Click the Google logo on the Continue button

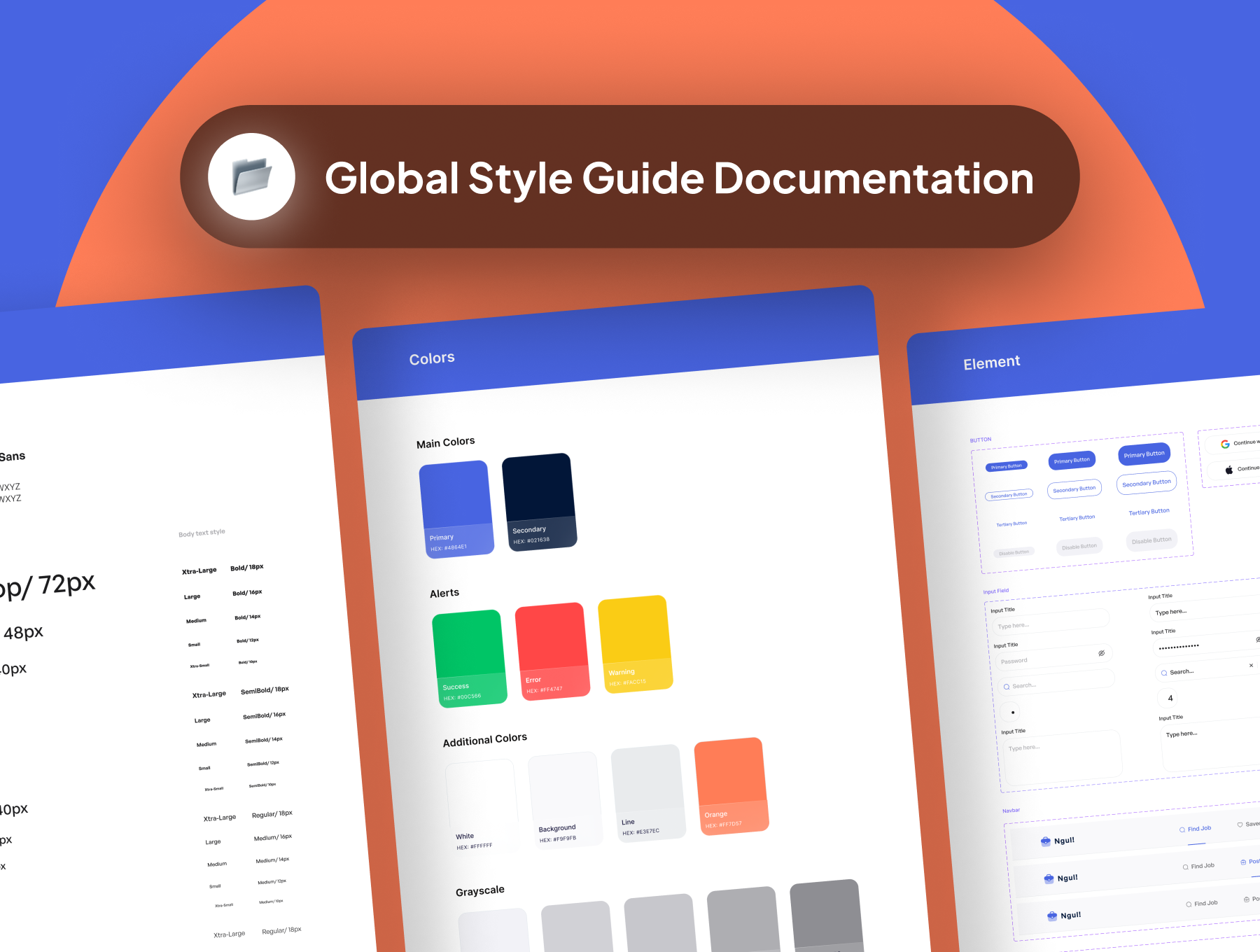click(x=1225, y=444)
